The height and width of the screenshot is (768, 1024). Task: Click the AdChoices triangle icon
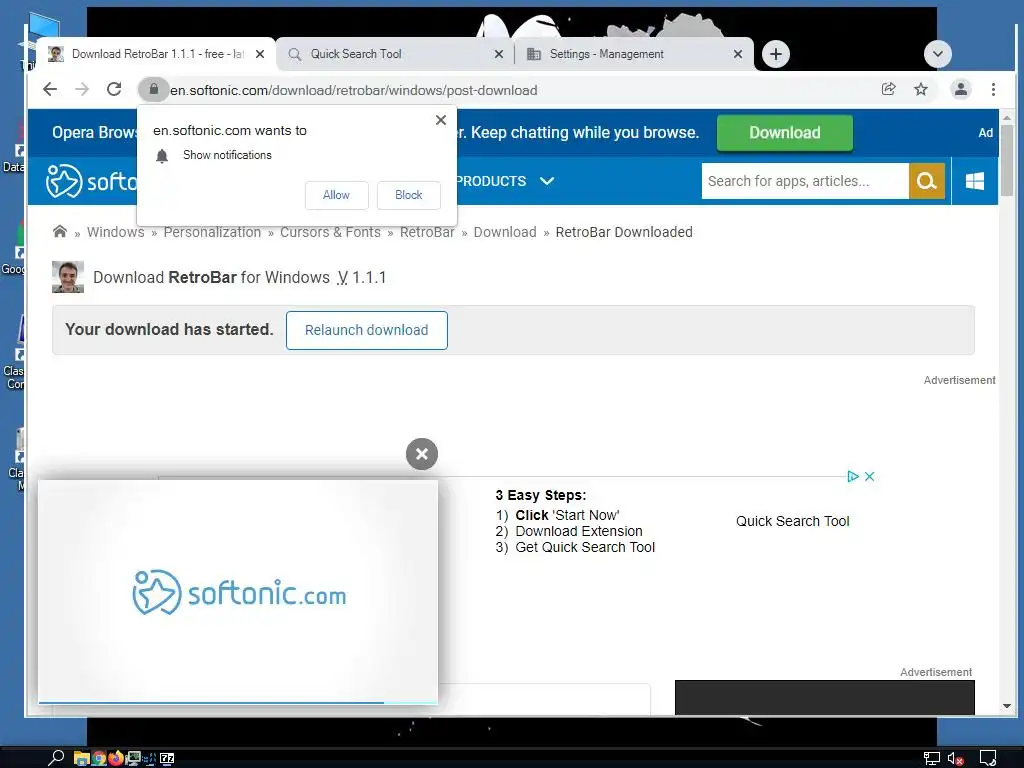point(852,477)
